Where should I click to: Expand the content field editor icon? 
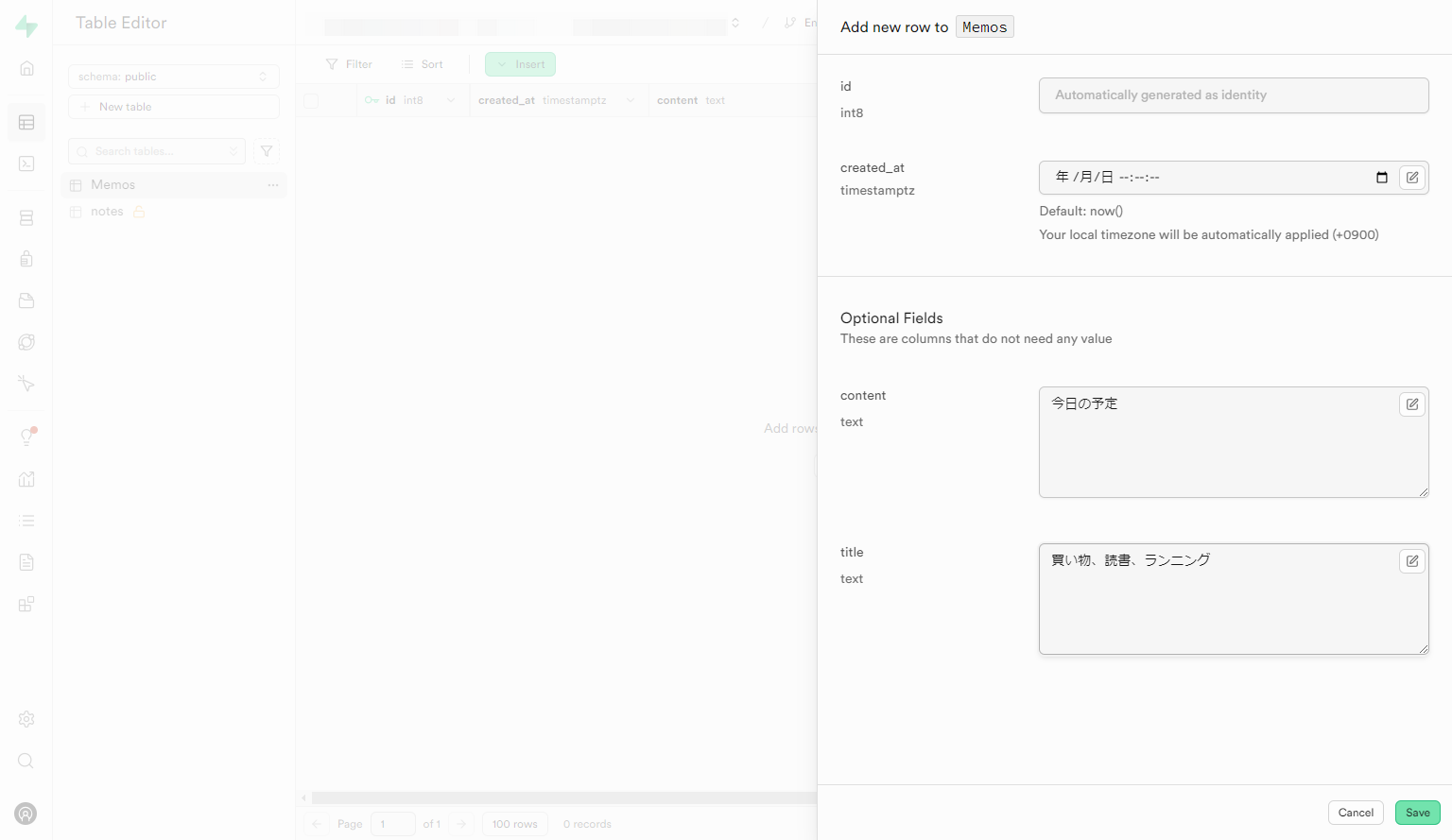tap(1411, 404)
